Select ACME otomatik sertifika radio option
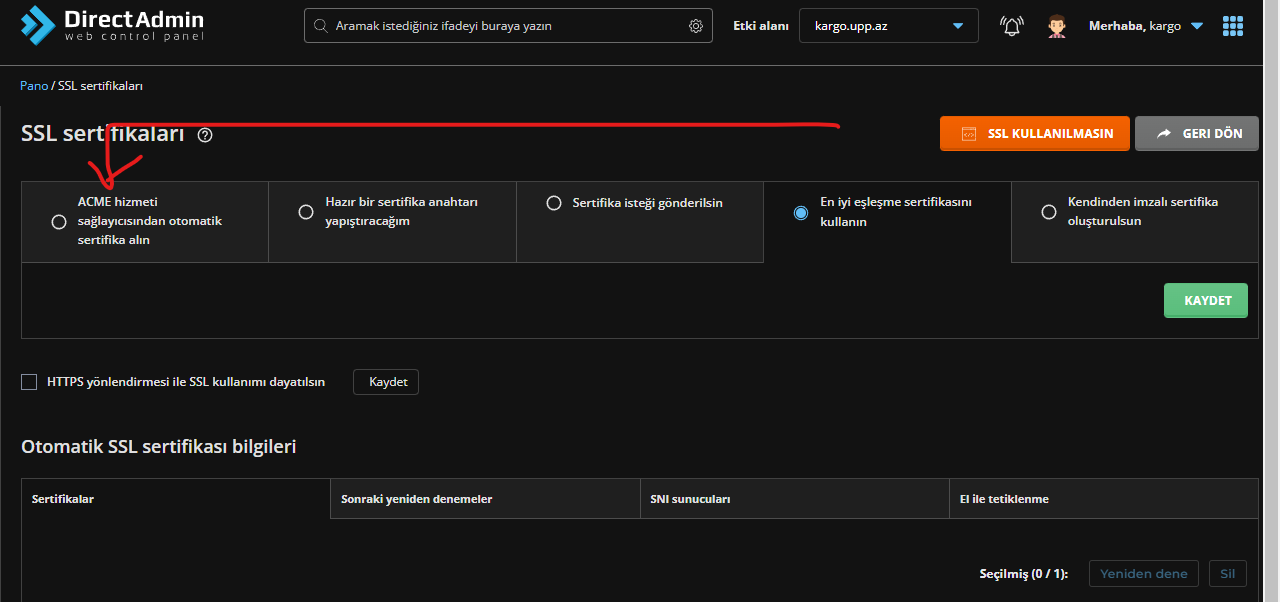 [x=59, y=222]
